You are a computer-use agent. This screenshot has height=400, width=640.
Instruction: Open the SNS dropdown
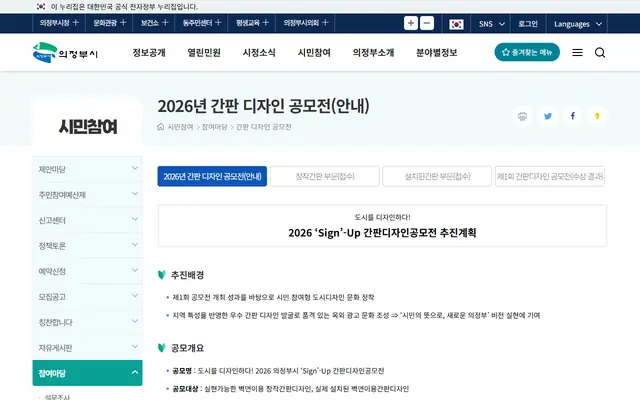[492, 24]
